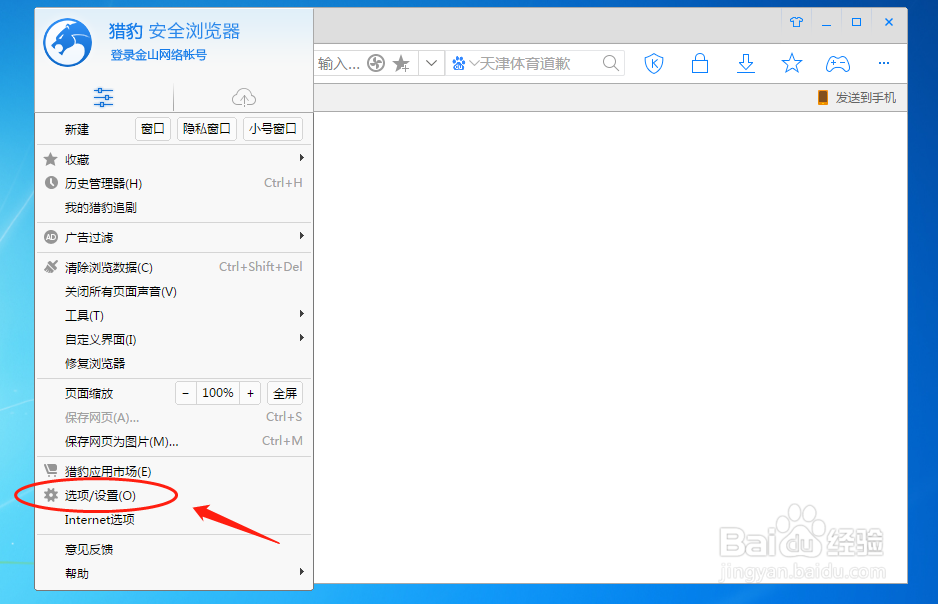Click the login 登录金山网络帐号 link
This screenshot has height=604, width=938.
tap(159, 55)
